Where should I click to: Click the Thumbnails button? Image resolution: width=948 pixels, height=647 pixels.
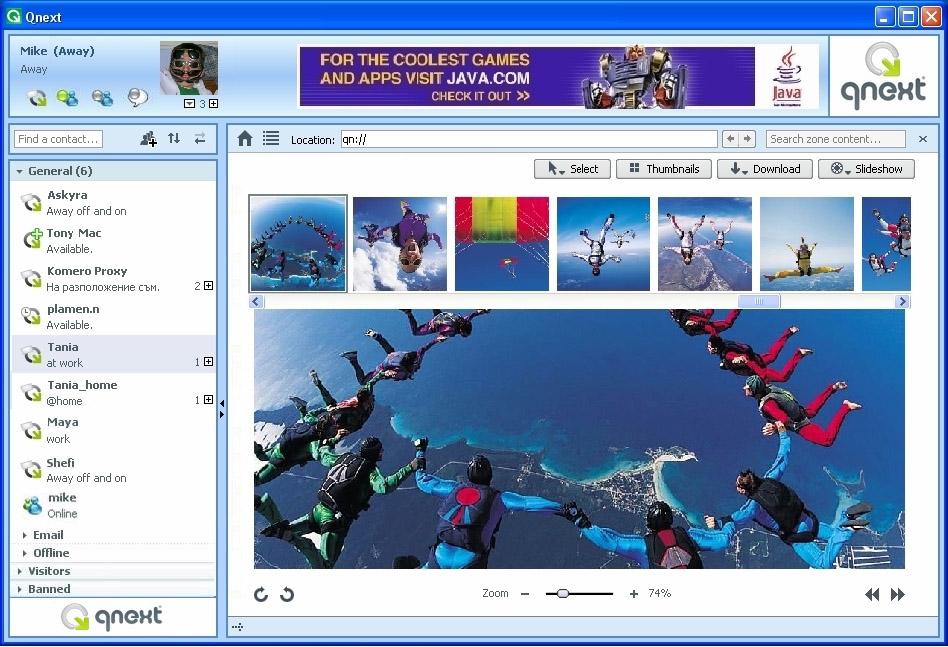pos(663,169)
